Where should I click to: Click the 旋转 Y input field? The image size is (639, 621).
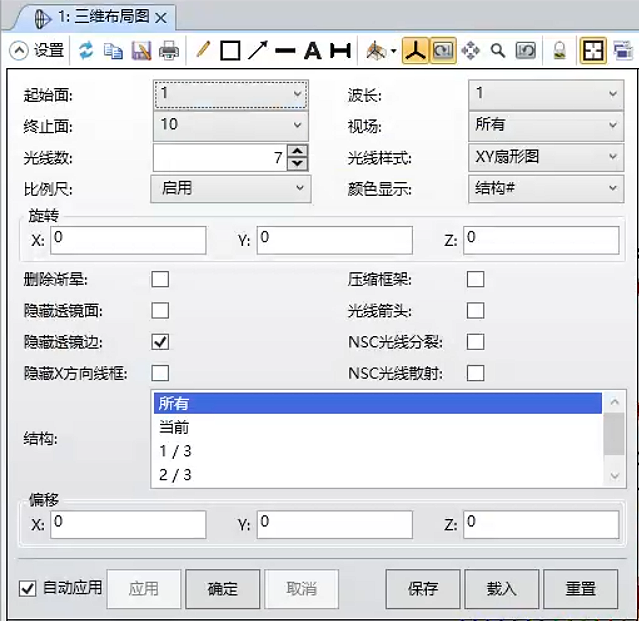point(335,240)
